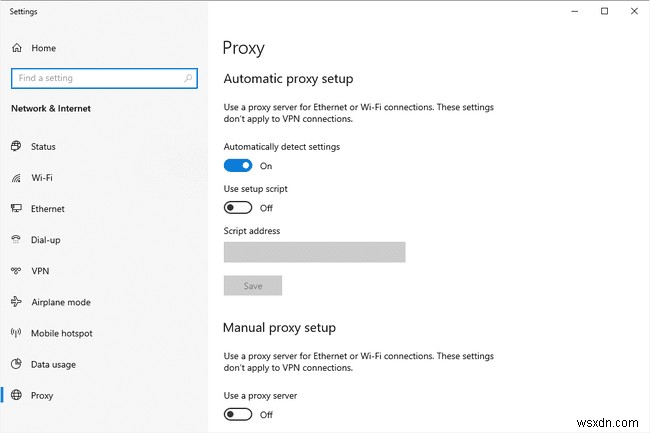The width and height of the screenshot is (650, 433).
Task: Select the Airplane mode icon
Action: [x=16, y=302]
